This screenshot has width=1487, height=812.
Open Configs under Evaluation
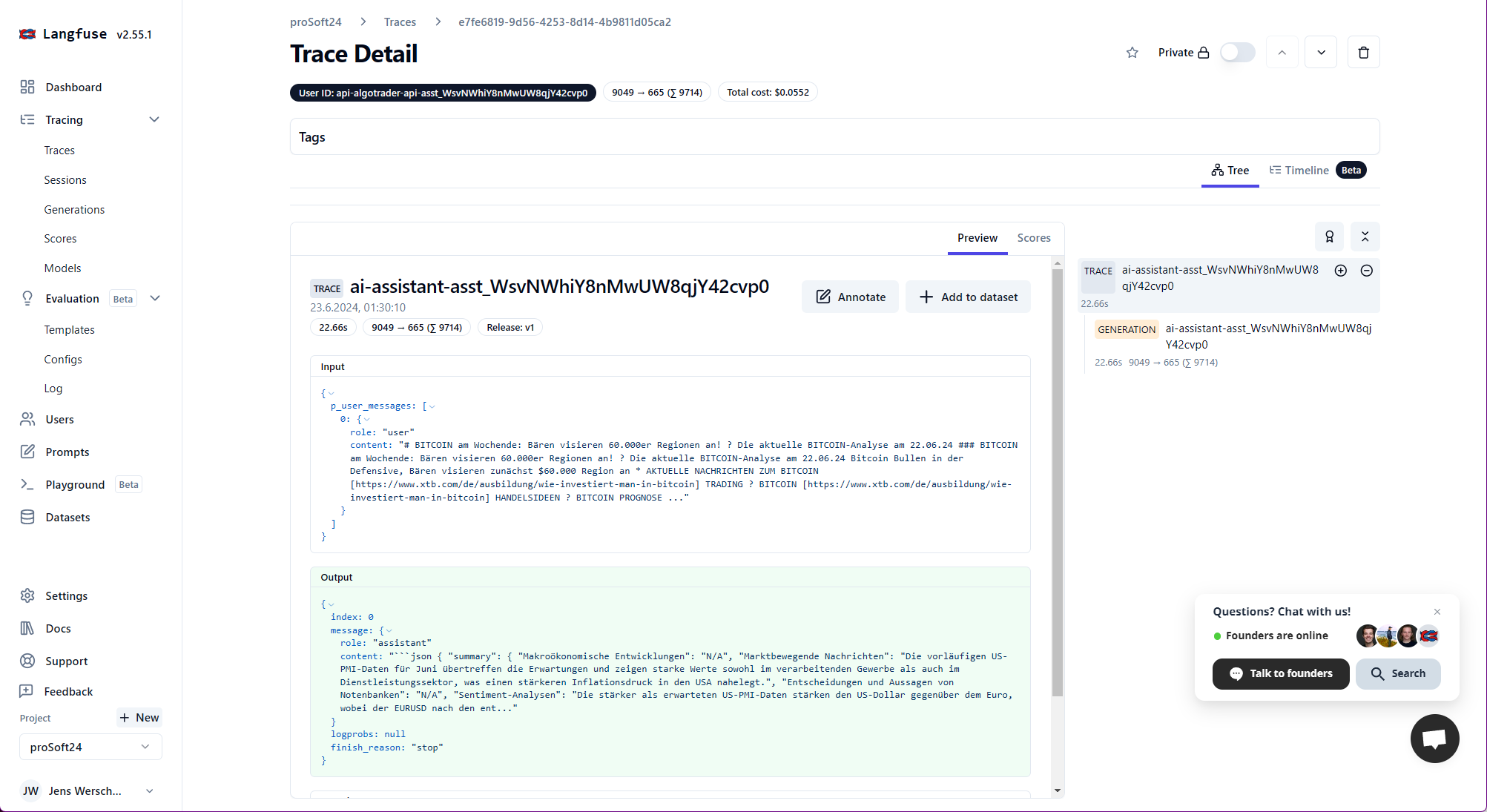pos(63,360)
